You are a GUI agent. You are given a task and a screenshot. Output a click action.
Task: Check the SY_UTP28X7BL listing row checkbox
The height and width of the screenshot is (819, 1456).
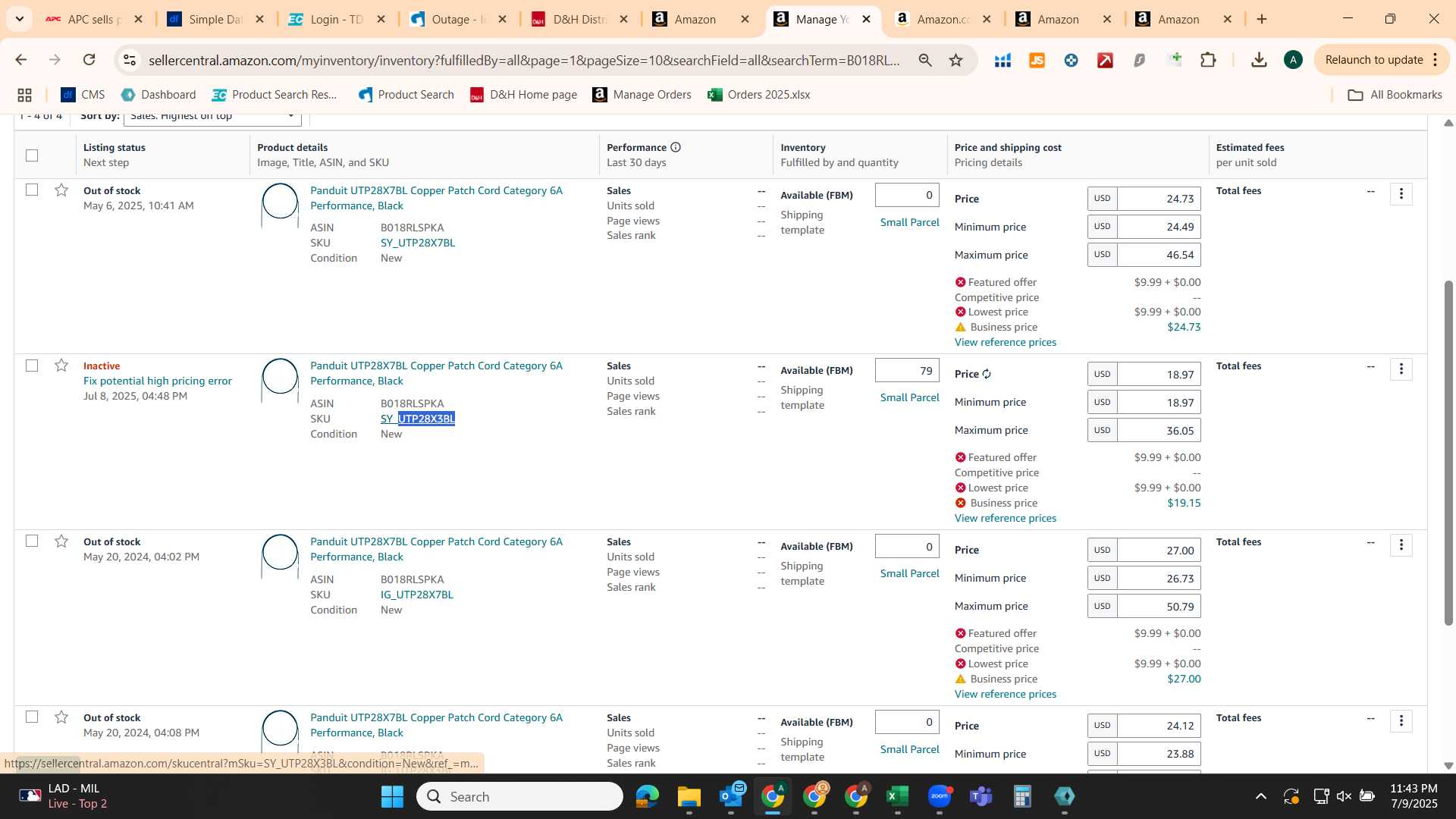tap(32, 190)
